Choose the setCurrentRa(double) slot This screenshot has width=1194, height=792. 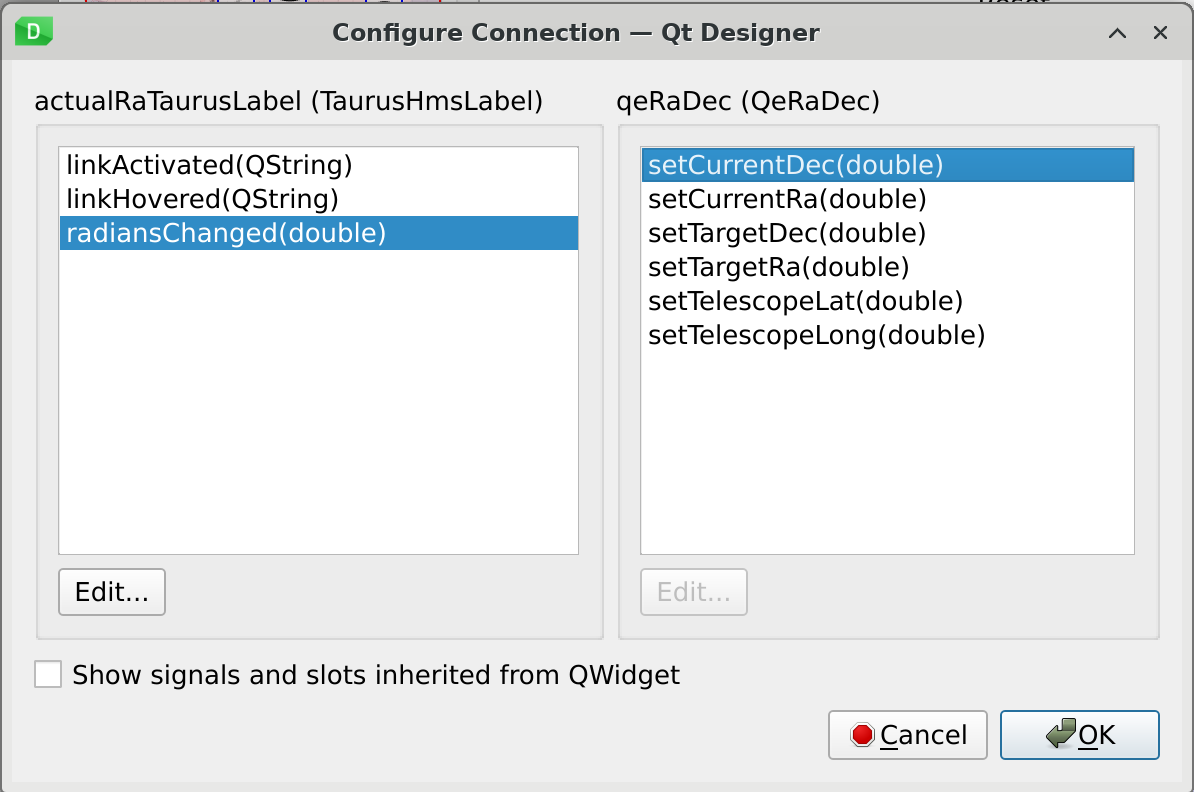[786, 199]
